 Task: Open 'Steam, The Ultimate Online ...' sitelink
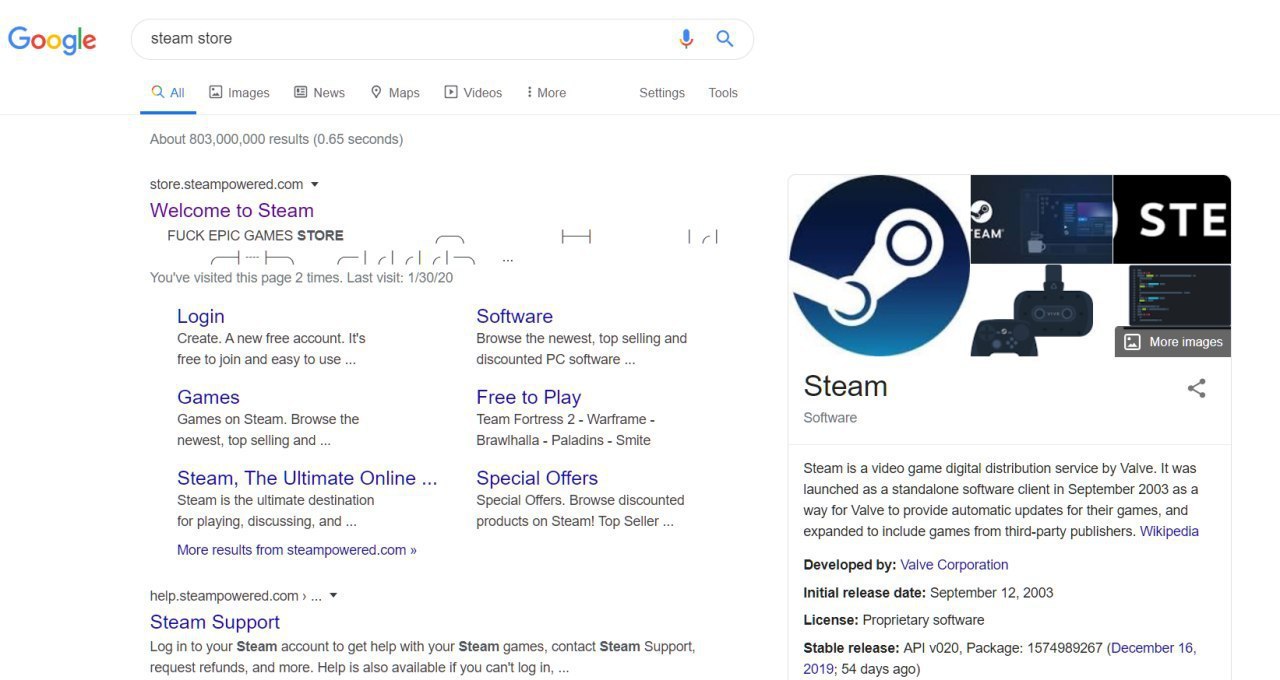307,478
